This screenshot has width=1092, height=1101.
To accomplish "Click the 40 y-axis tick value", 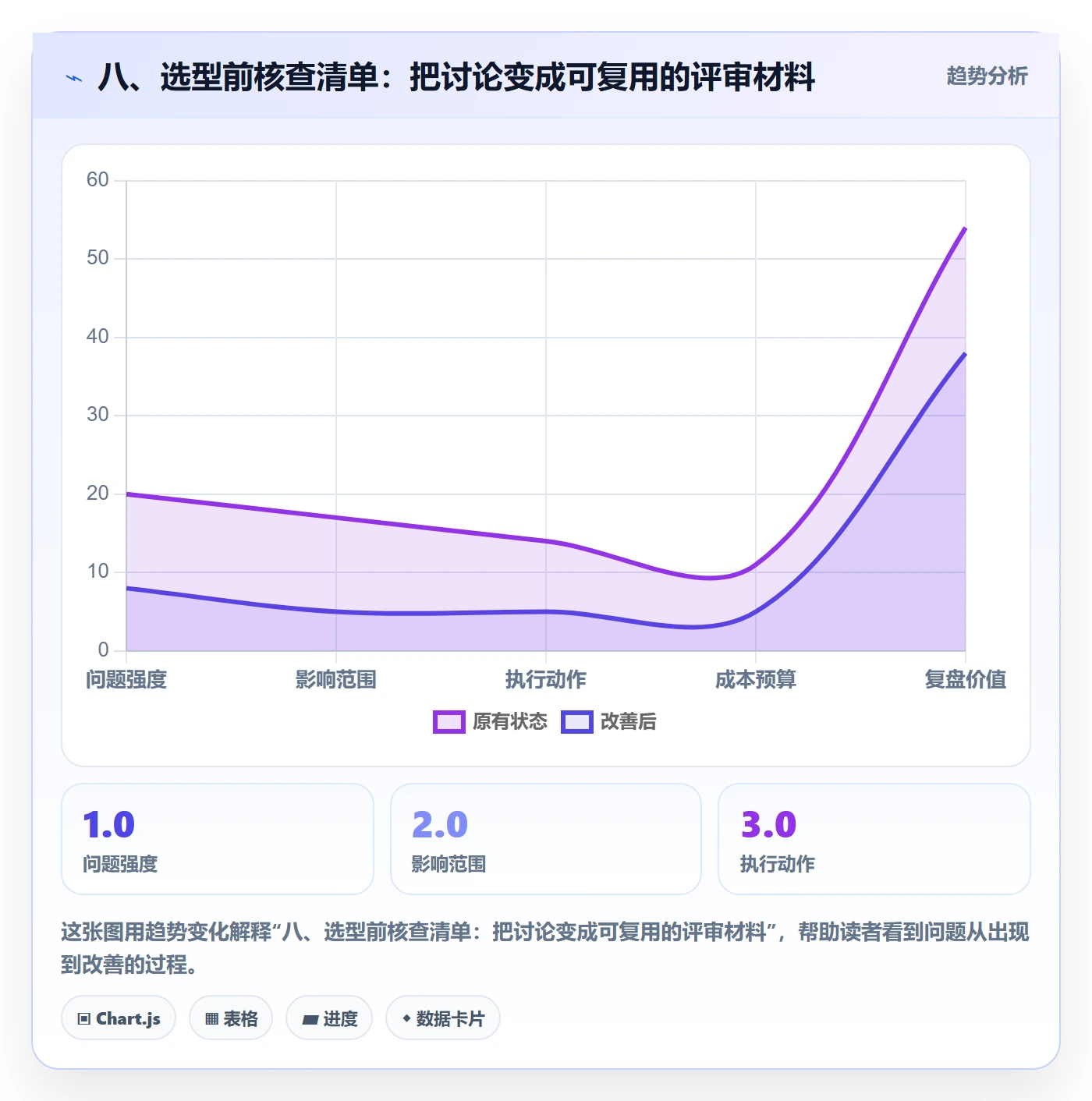I will point(97,337).
